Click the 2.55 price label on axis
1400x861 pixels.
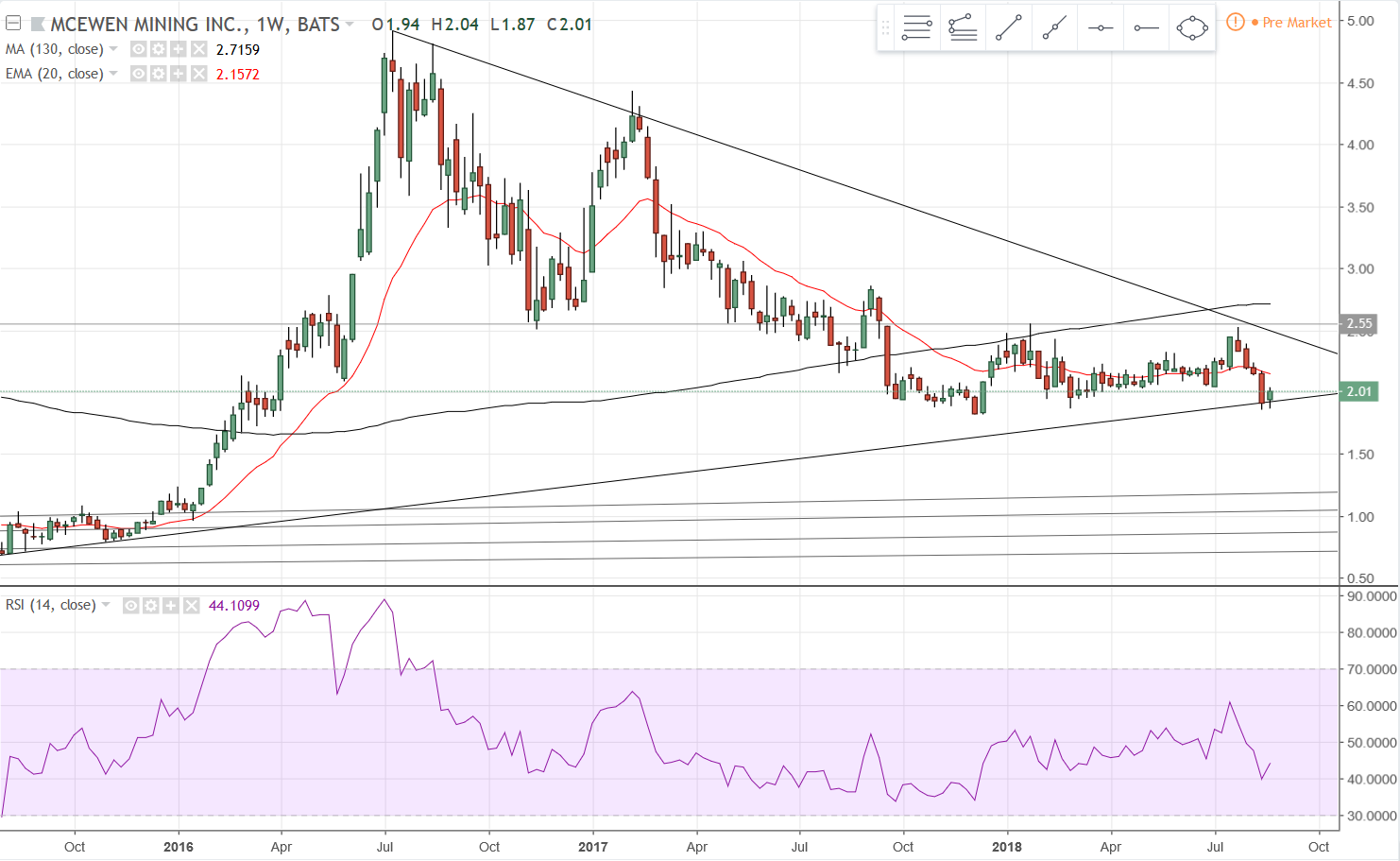[x=1359, y=323]
